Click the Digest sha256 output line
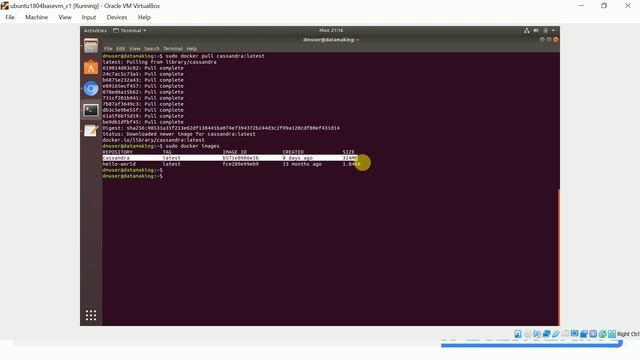Viewport: 640px width, 360px height. [x=221, y=128]
